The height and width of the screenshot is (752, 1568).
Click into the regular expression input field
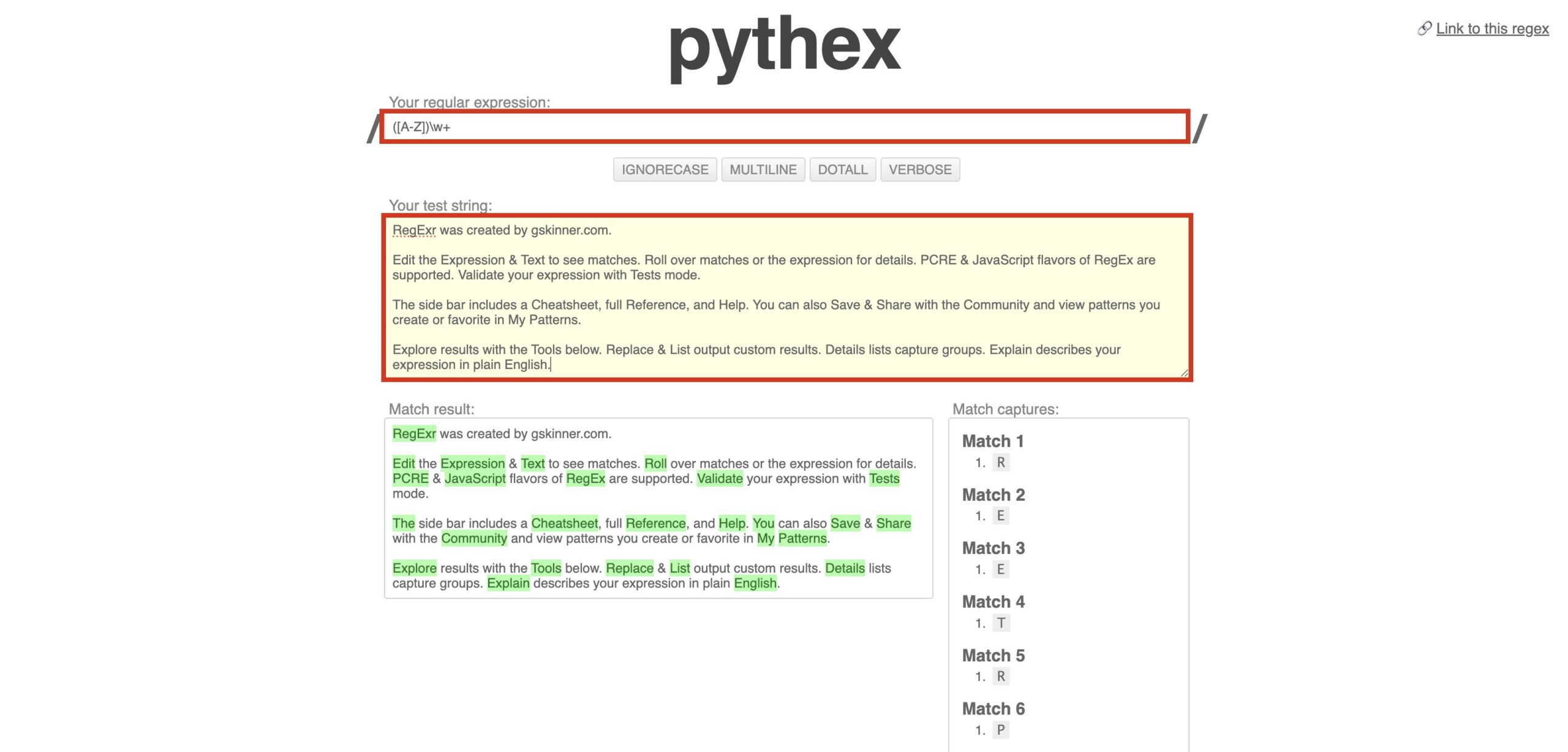[x=784, y=127]
